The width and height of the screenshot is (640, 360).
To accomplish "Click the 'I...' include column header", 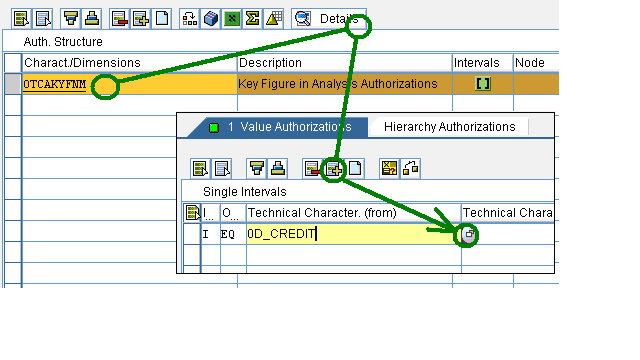I will pyautogui.click(x=211, y=213).
